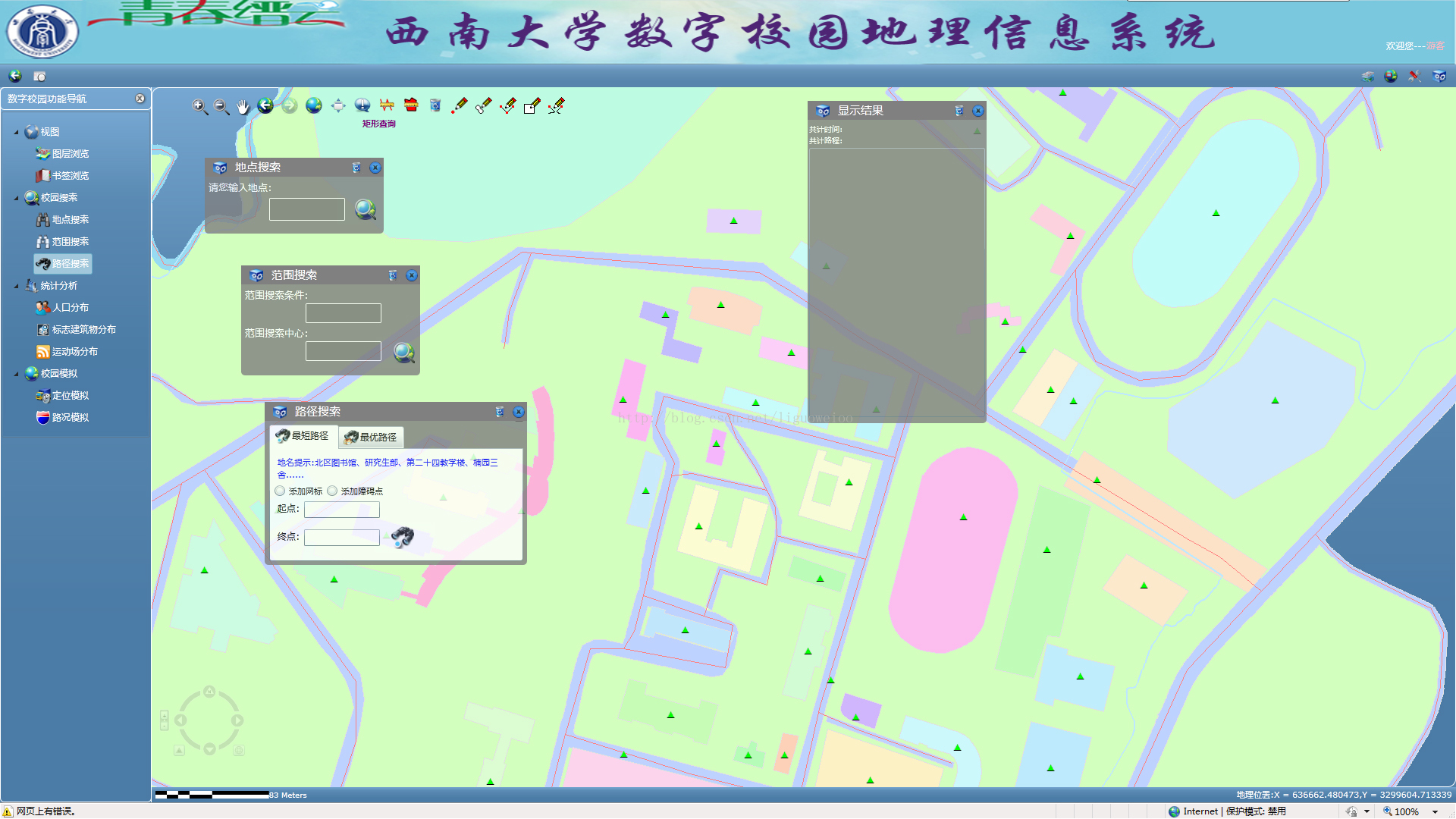Open 人口分布 in navigation tree

tap(62, 308)
